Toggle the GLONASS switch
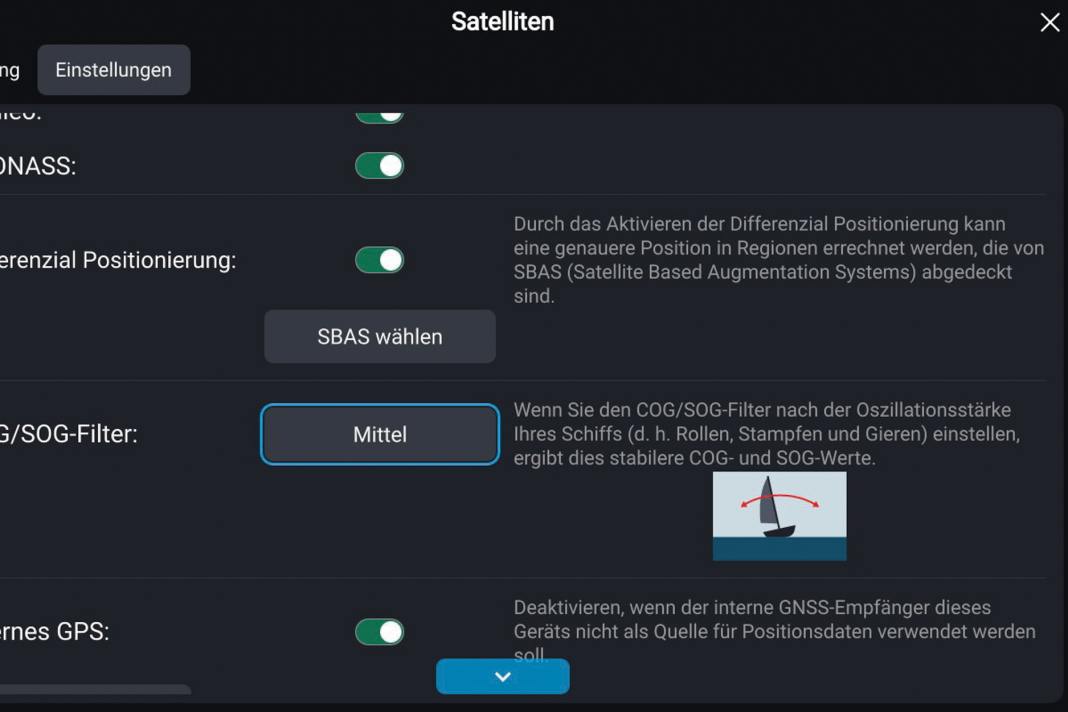Screen dimensions: 1068x712 pos(379,165)
